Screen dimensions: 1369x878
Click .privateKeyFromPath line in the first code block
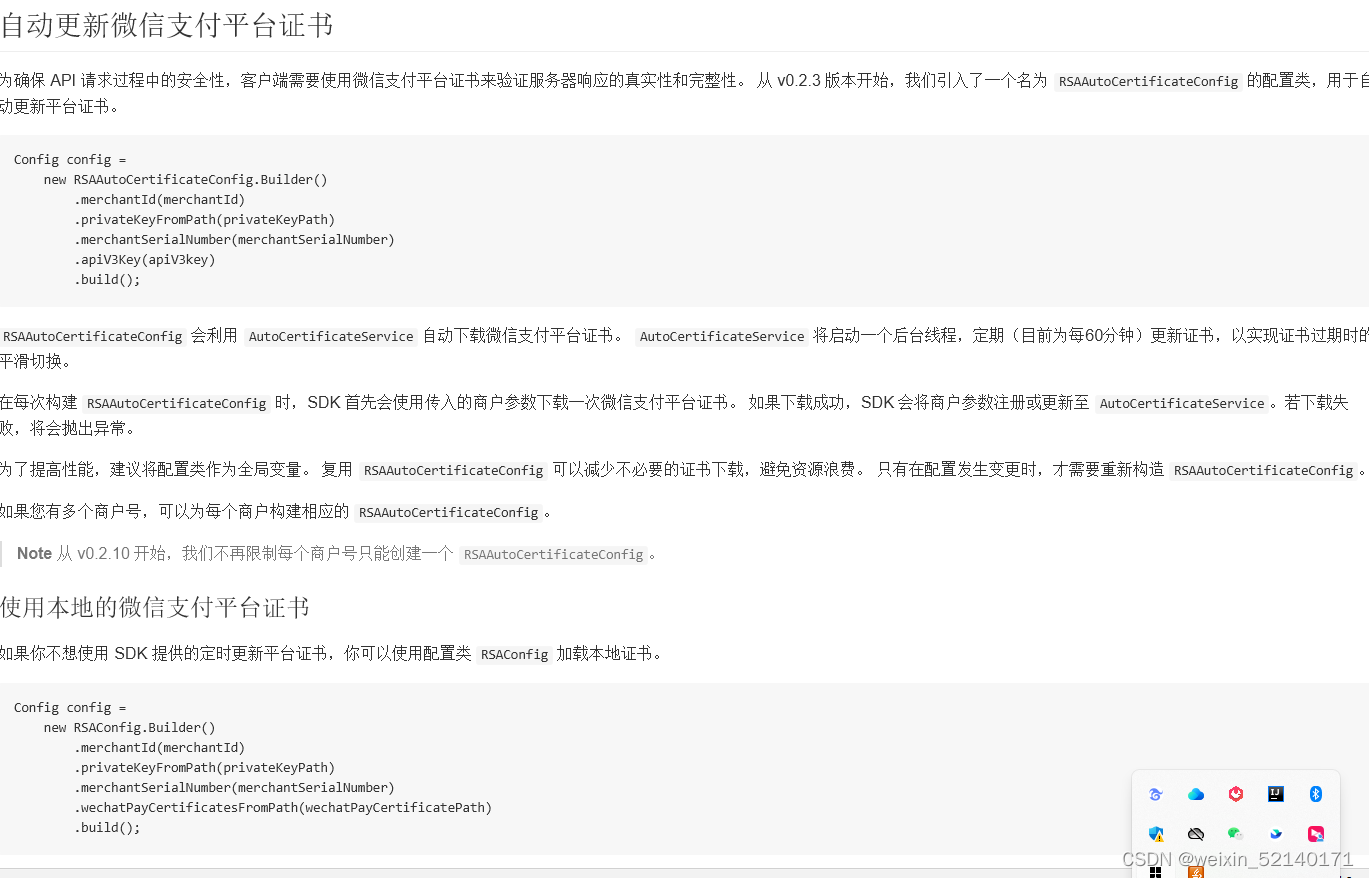[x=204, y=220]
